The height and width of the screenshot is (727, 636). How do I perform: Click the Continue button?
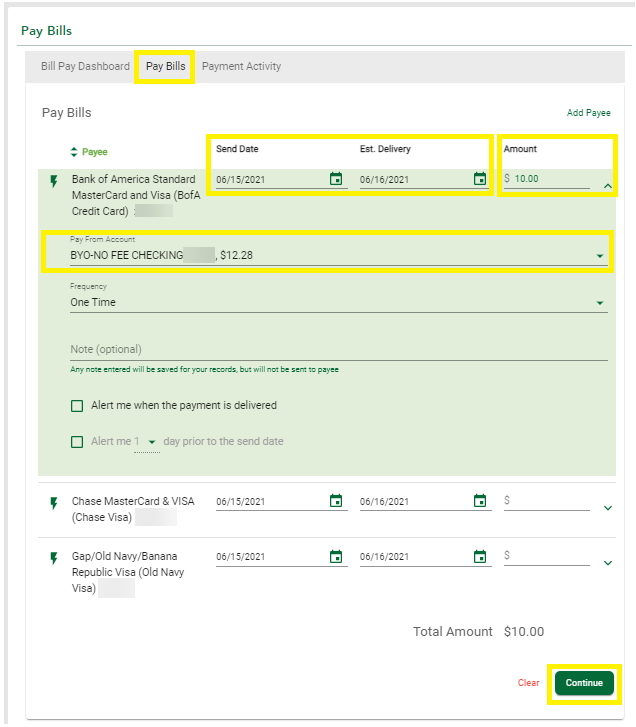tap(584, 683)
